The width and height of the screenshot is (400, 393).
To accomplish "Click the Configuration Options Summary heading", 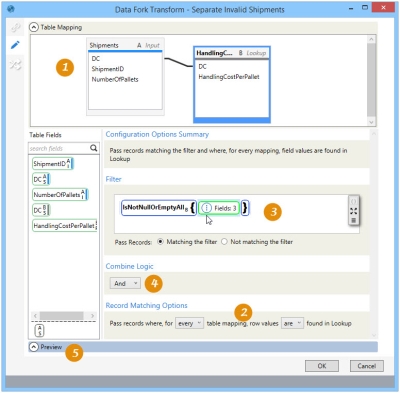I will click(157, 134).
